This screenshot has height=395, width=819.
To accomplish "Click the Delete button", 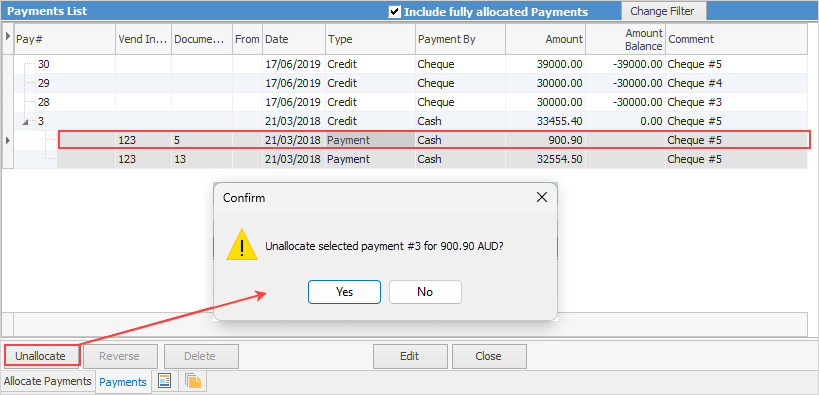I will tap(201, 356).
